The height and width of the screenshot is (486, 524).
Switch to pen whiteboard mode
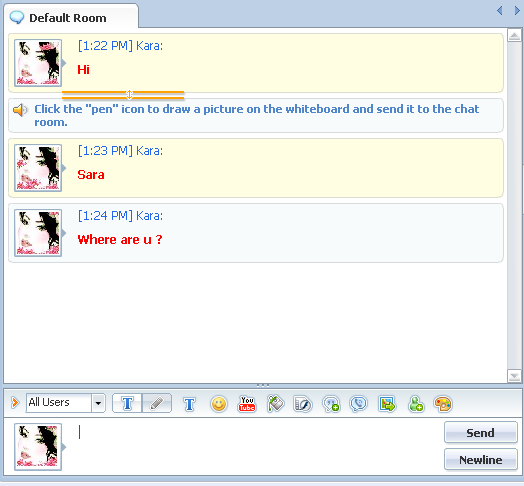pyautogui.click(x=157, y=403)
